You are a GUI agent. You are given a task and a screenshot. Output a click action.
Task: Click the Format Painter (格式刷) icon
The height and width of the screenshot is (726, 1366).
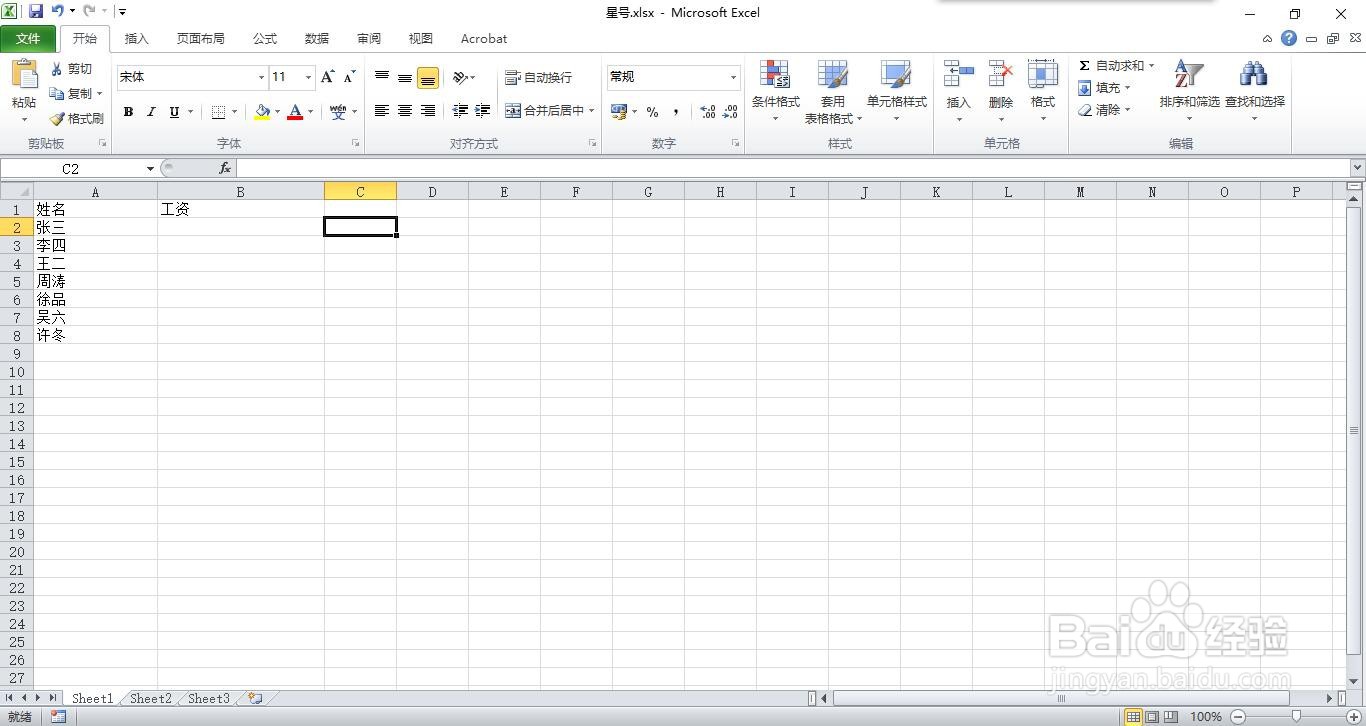point(57,118)
